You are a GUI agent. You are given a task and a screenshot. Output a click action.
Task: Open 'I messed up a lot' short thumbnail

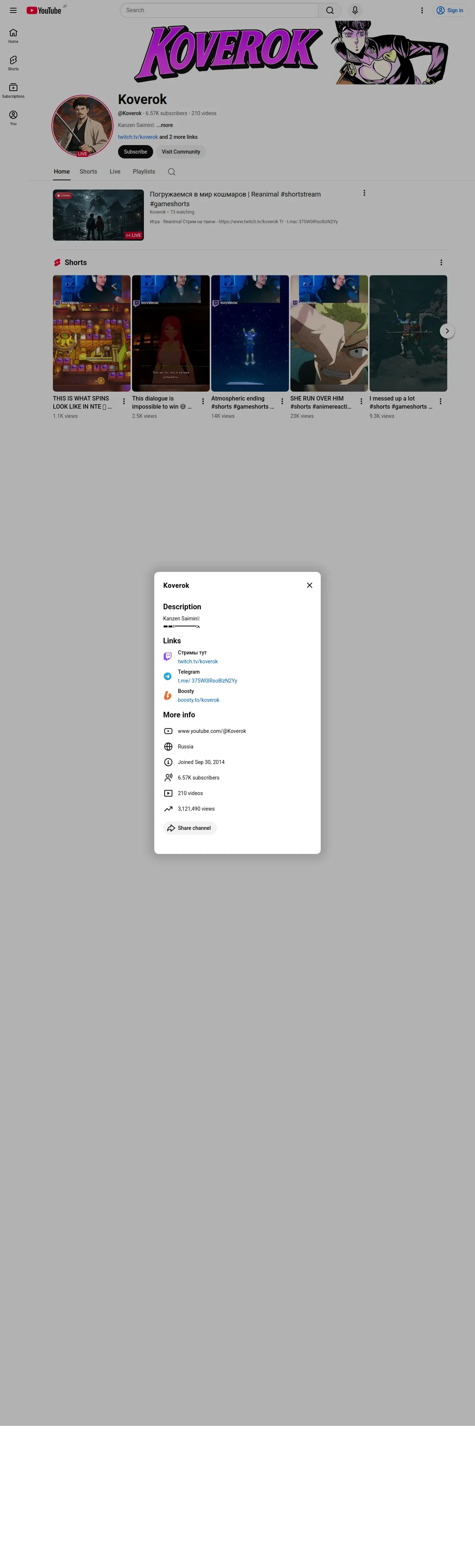click(408, 333)
